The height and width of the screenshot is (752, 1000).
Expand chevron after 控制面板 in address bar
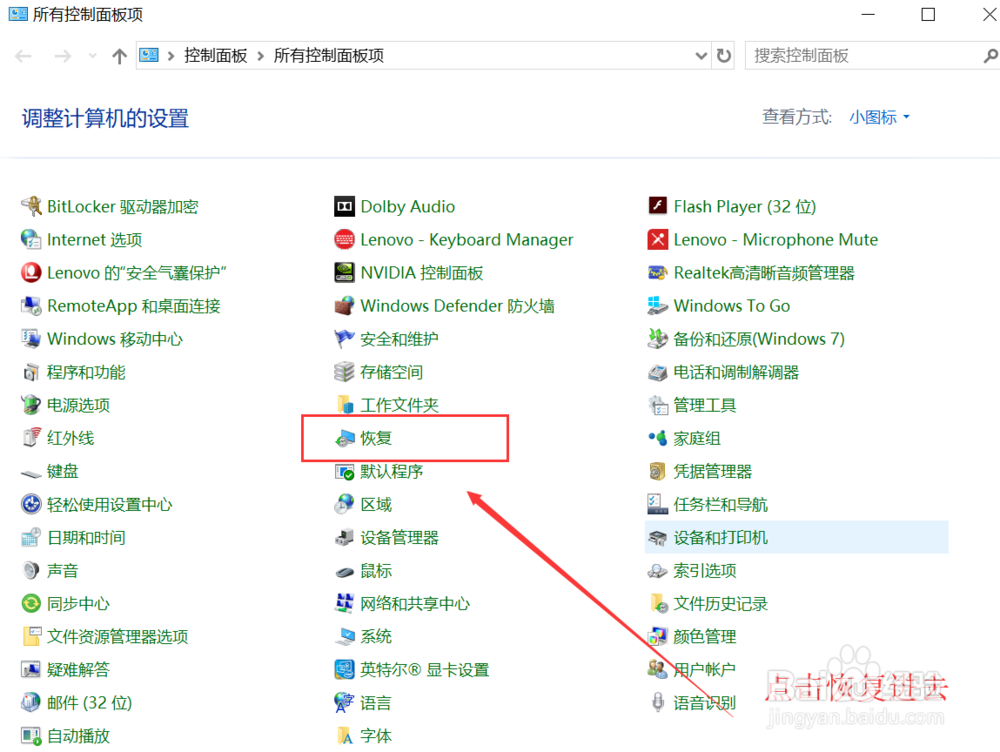coord(261,56)
